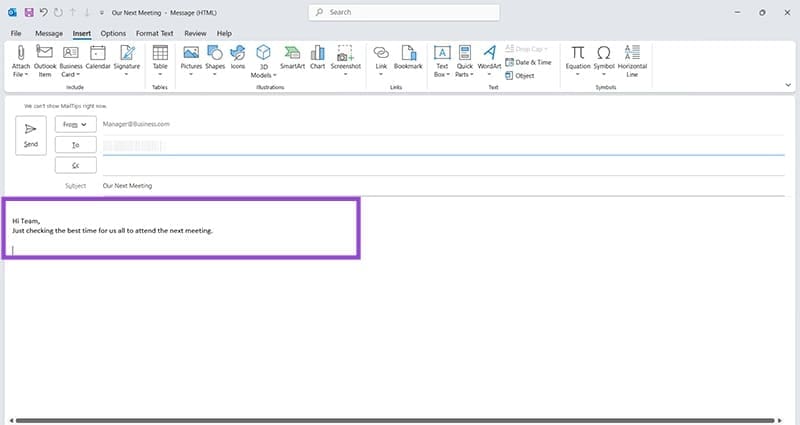This screenshot has height=425, width=800.
Task: Insert a Bookmark
Action: pos(408,57)
